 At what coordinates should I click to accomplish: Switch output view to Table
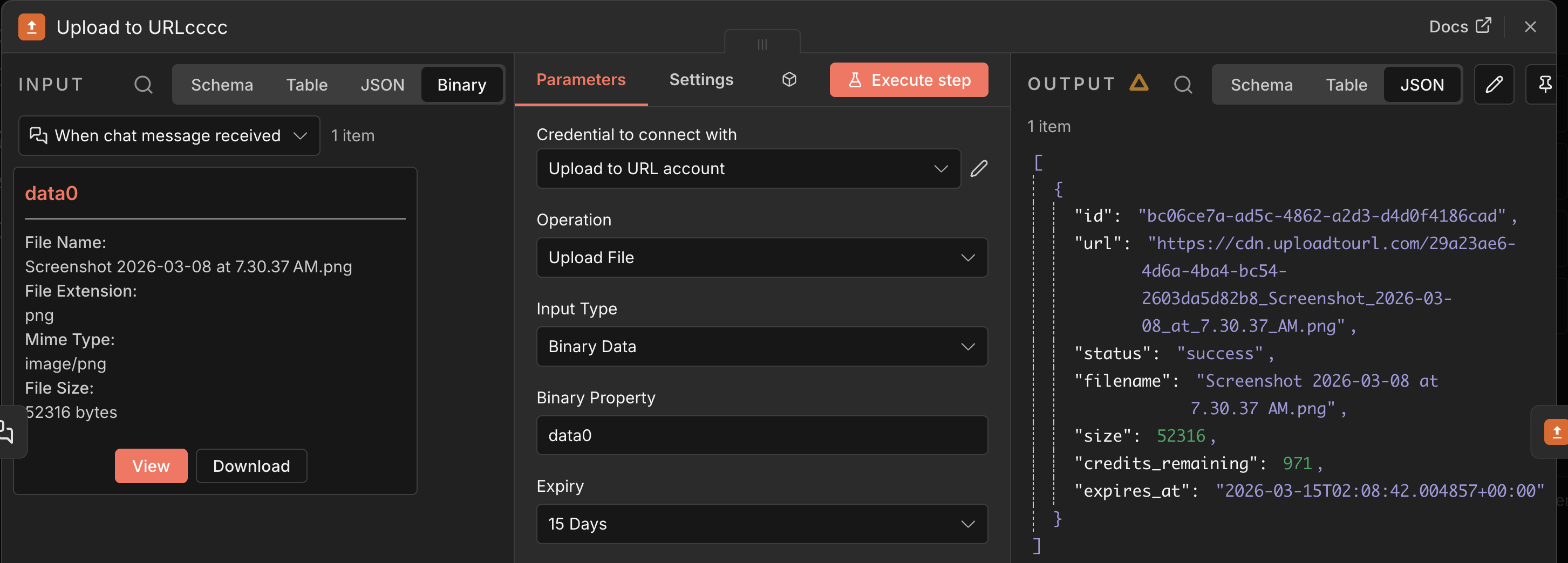point(1346,85)
